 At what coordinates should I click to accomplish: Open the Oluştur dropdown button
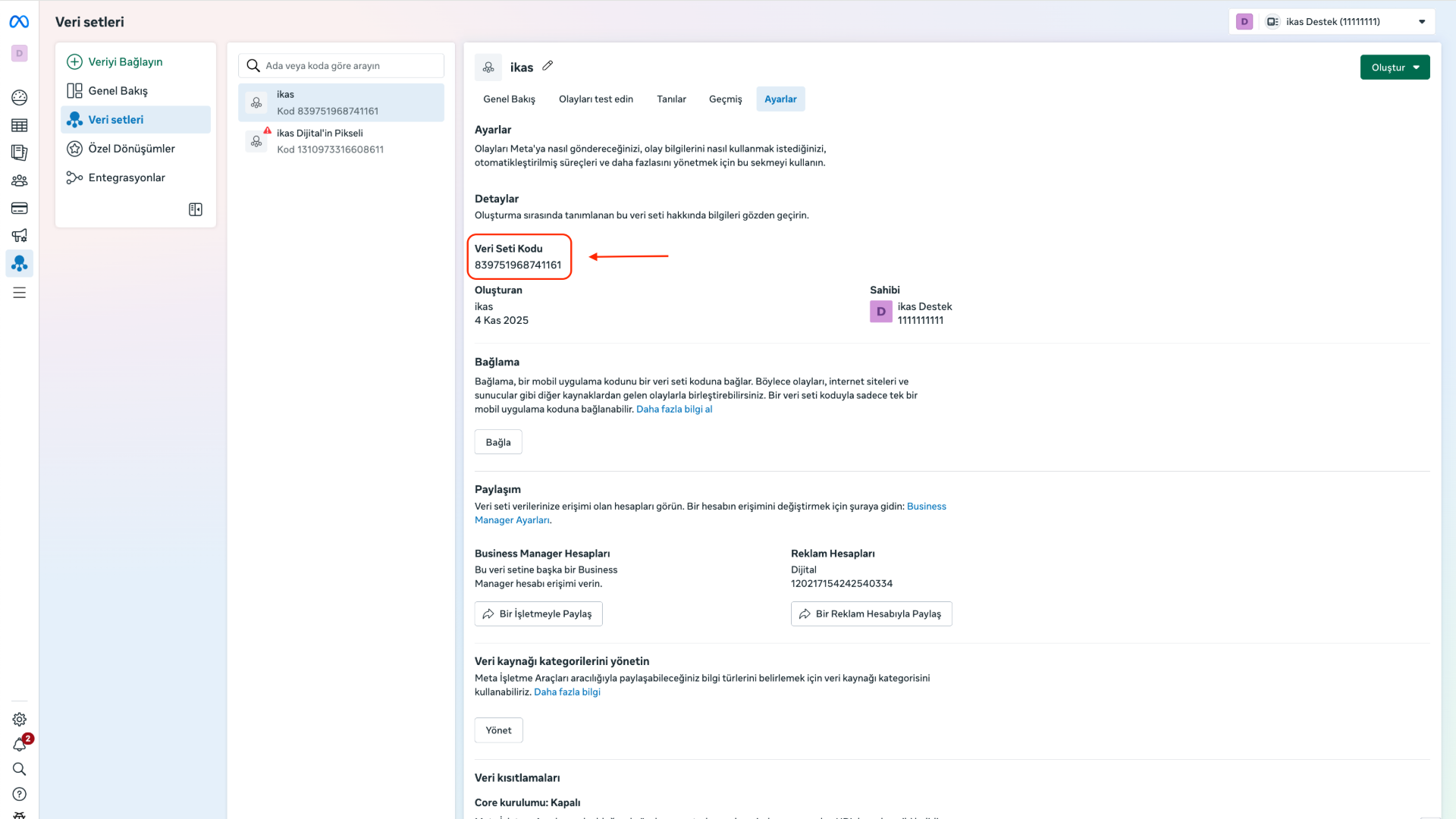[1395, 67]
